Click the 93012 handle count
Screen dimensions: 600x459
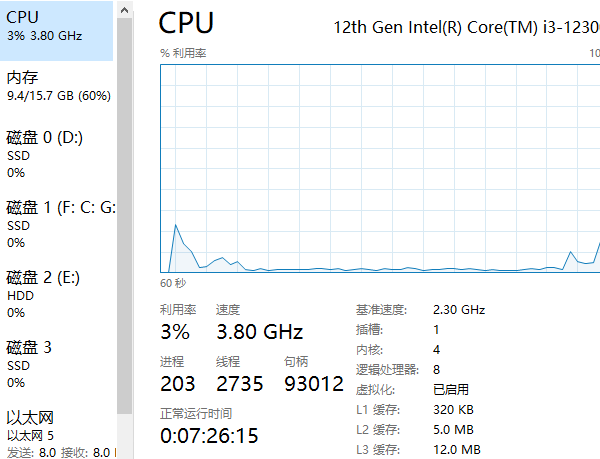point(314,384)
